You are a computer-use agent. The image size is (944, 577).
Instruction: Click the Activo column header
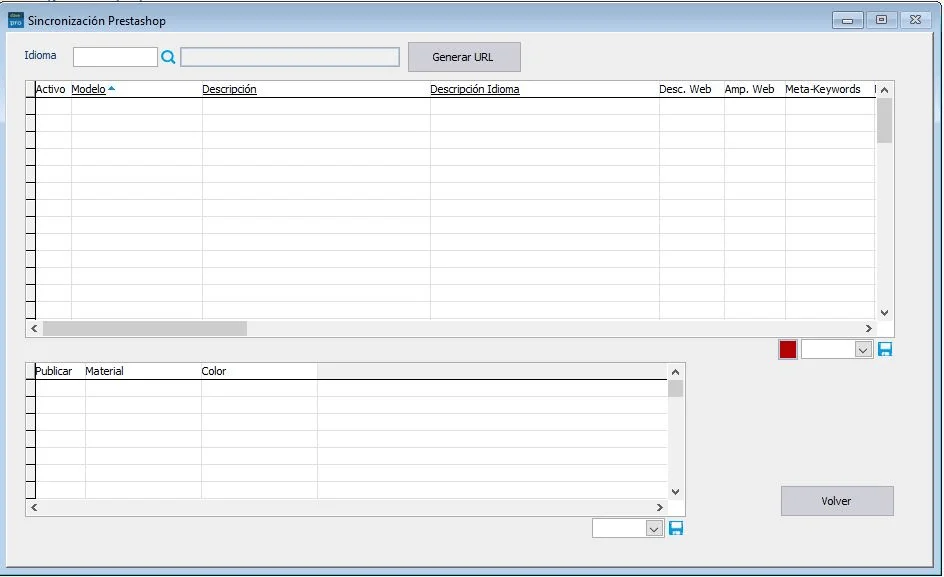pos(51,89)
